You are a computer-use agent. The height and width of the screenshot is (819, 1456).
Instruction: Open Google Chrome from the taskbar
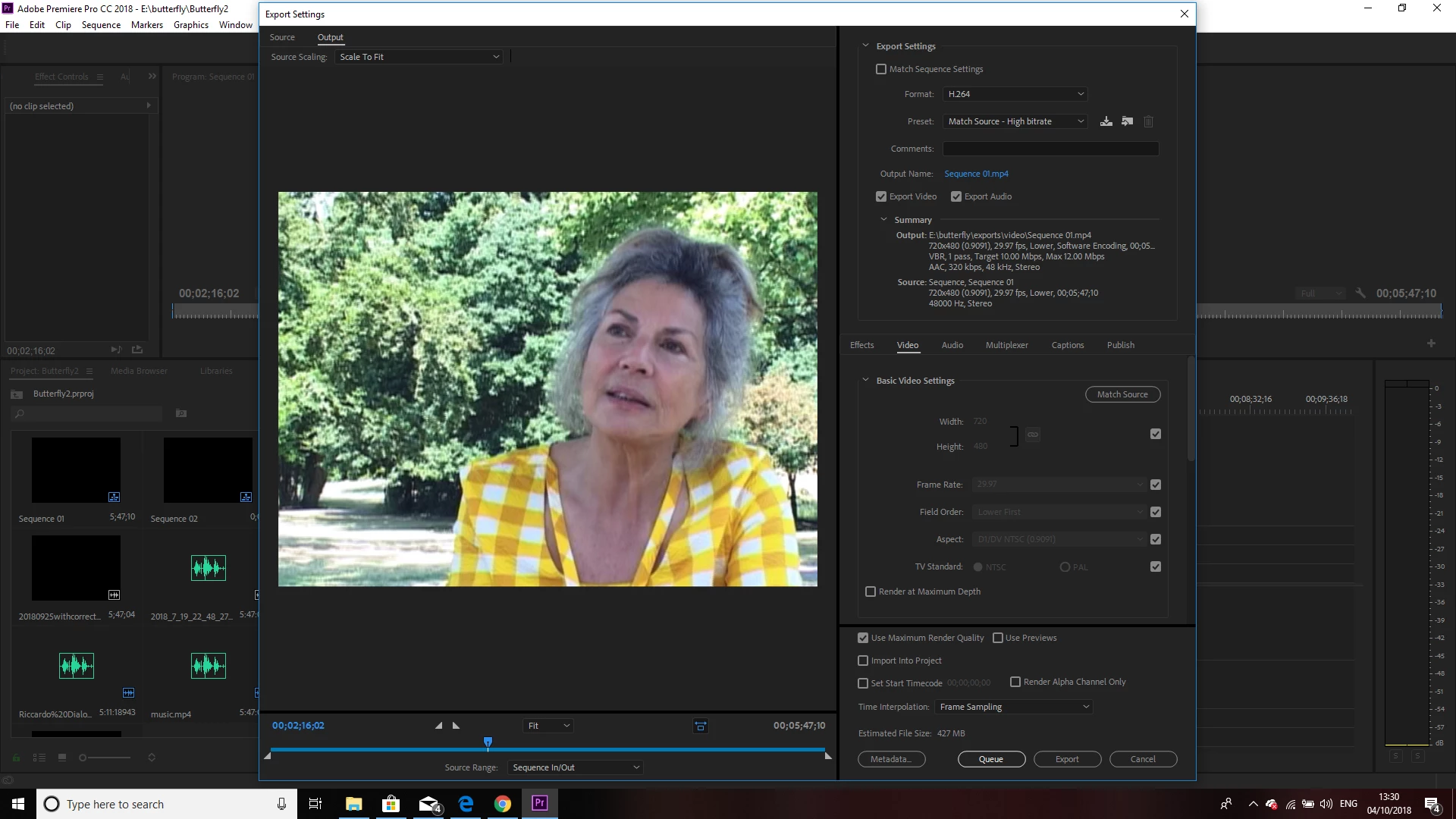pyautogui.click(x=503, y=804)
